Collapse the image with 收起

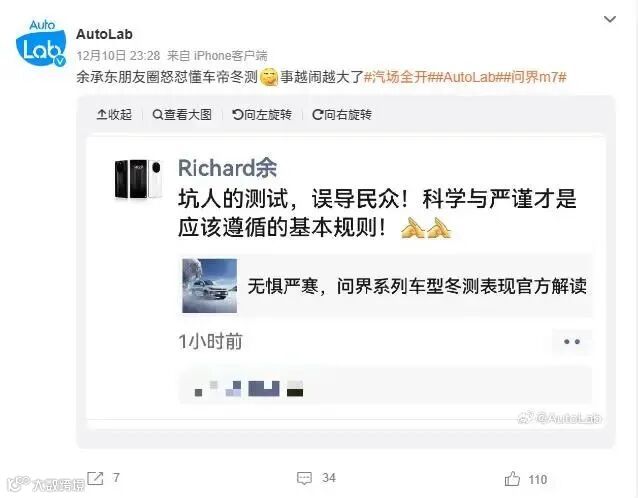[x=114, y=115]
